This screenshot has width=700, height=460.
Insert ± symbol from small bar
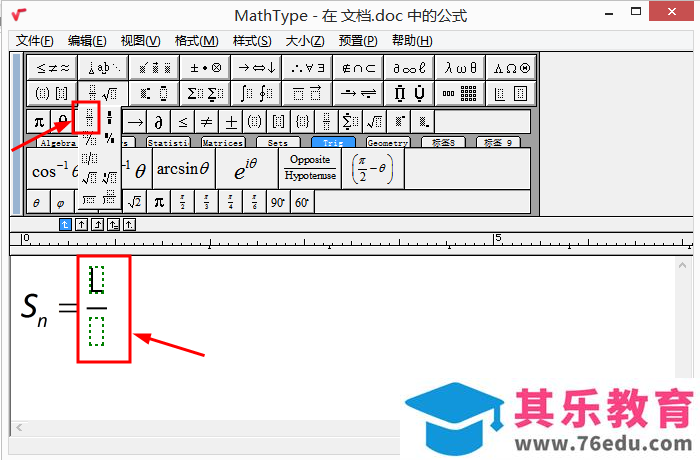231,121
